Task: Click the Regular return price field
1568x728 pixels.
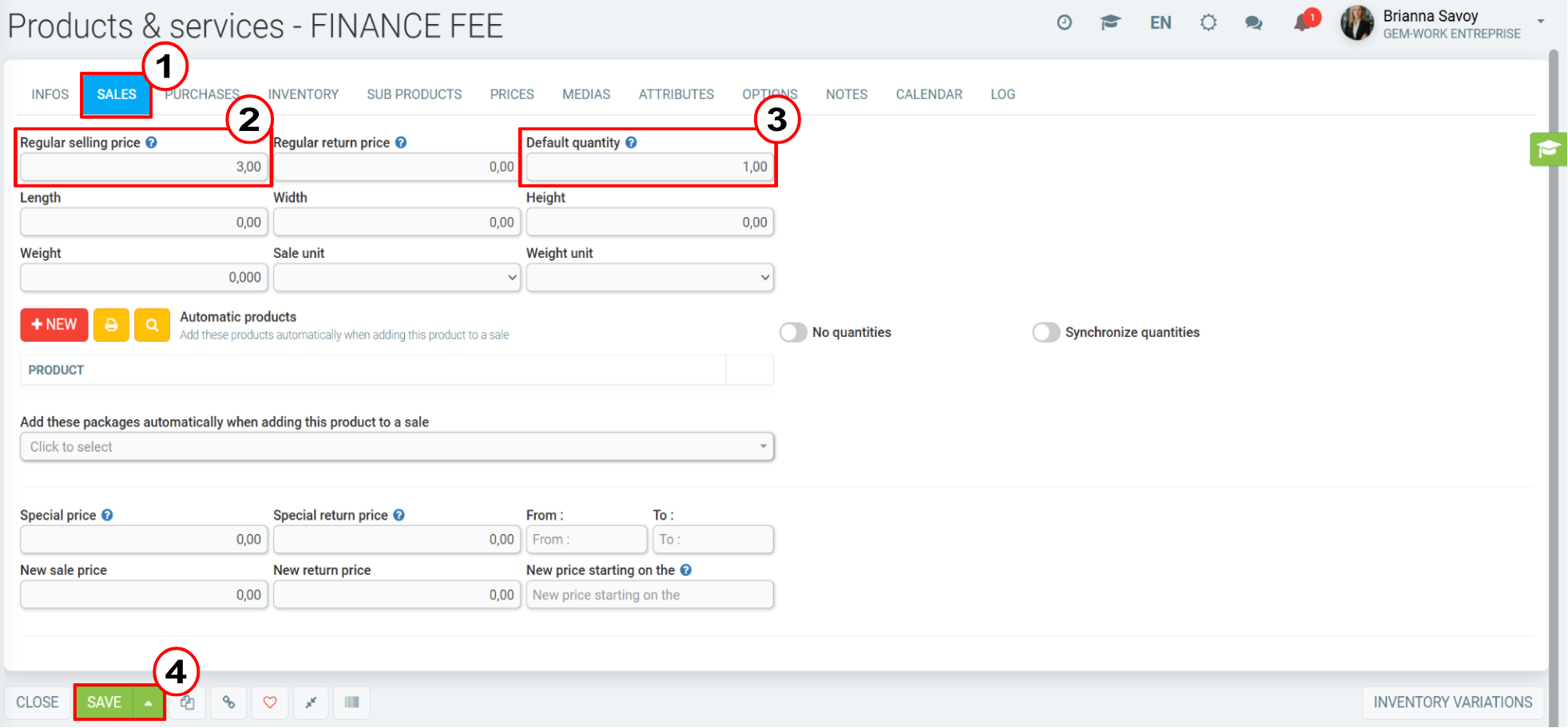Action: (397, 167)
